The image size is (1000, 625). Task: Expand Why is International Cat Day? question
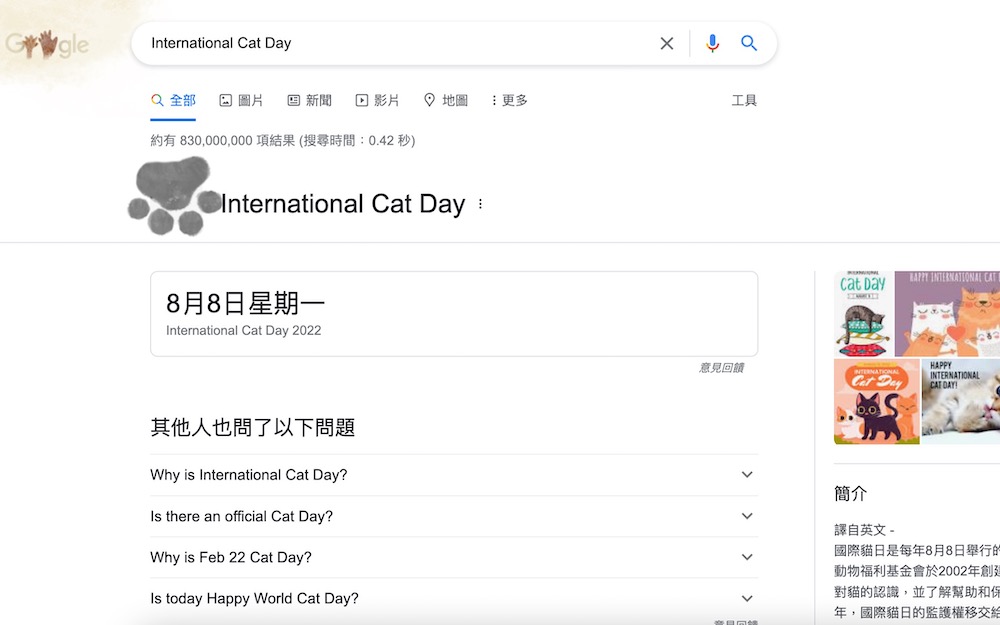point(454,474)
